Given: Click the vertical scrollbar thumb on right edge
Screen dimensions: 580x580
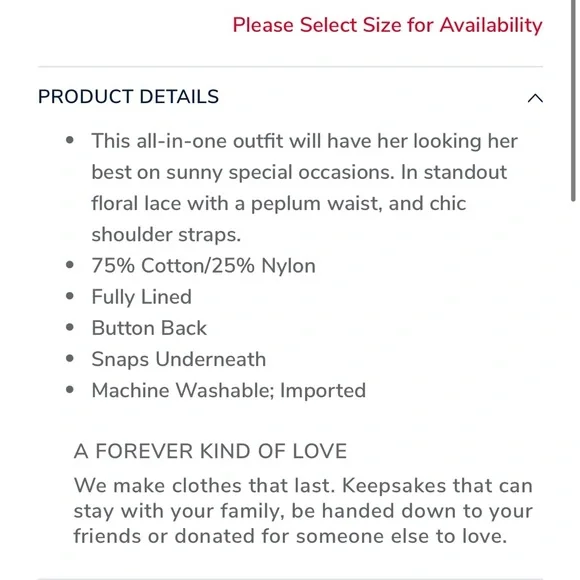Looking at the screenshot, I should 573,100.
